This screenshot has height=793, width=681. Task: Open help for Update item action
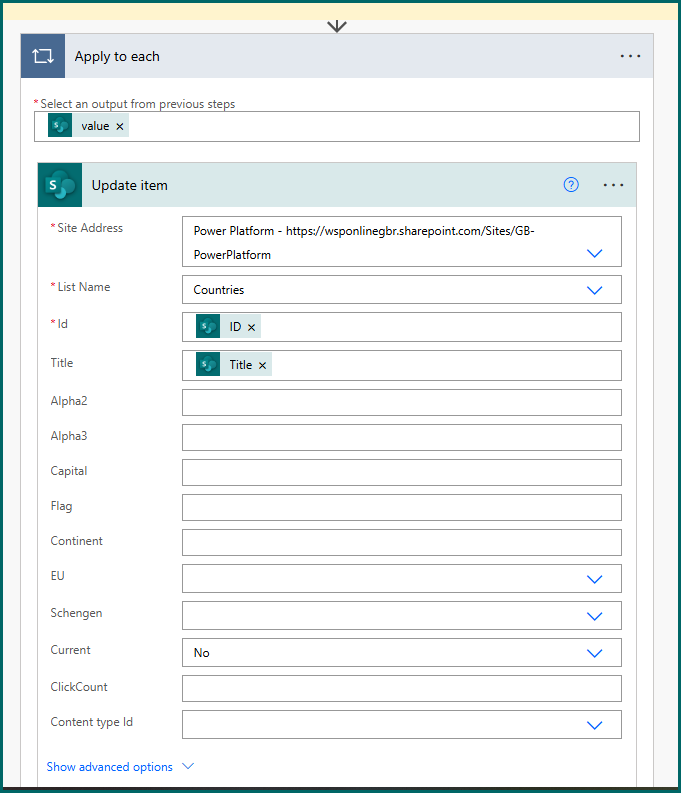click(571, 185)
